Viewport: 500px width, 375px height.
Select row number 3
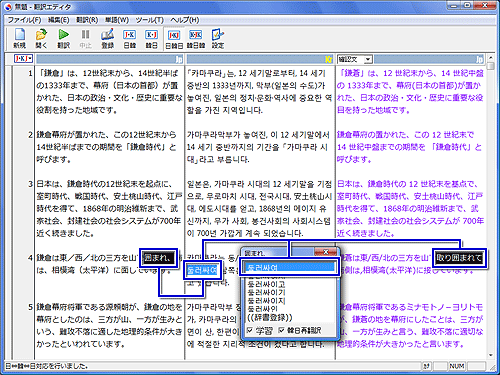coord(30,184)
